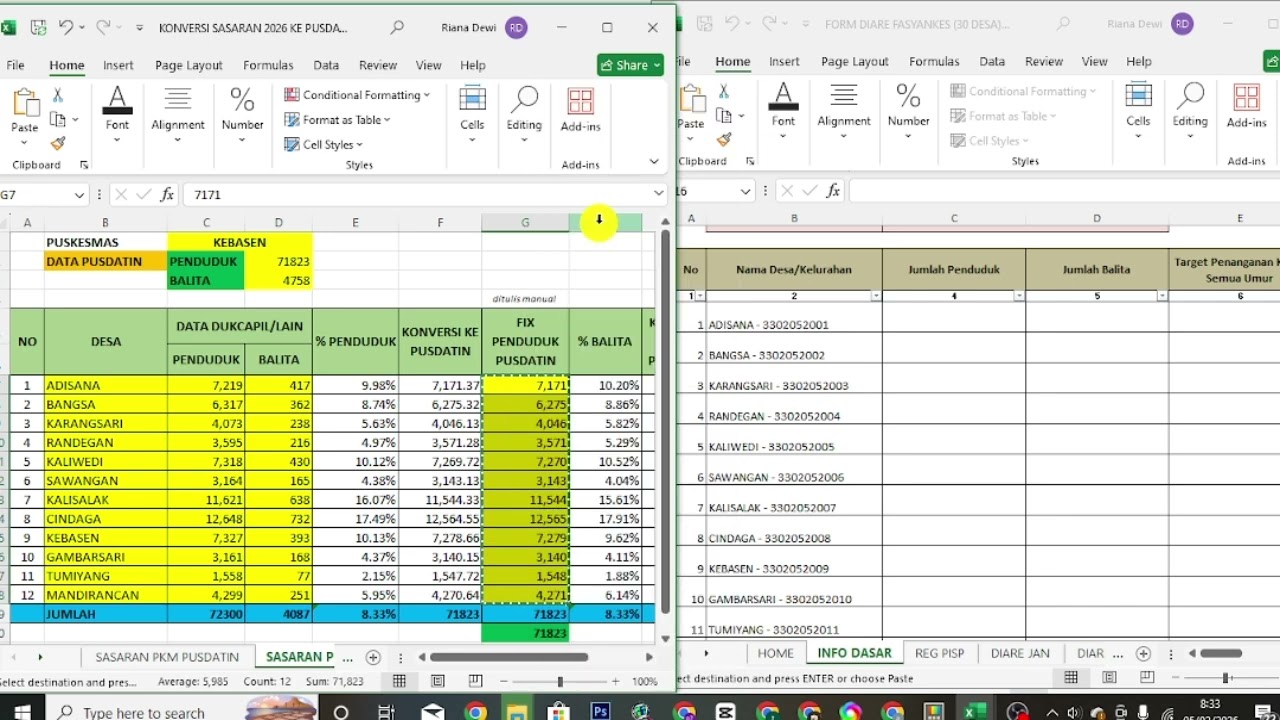Click Cut scissors icon in left window

point(58,95)
